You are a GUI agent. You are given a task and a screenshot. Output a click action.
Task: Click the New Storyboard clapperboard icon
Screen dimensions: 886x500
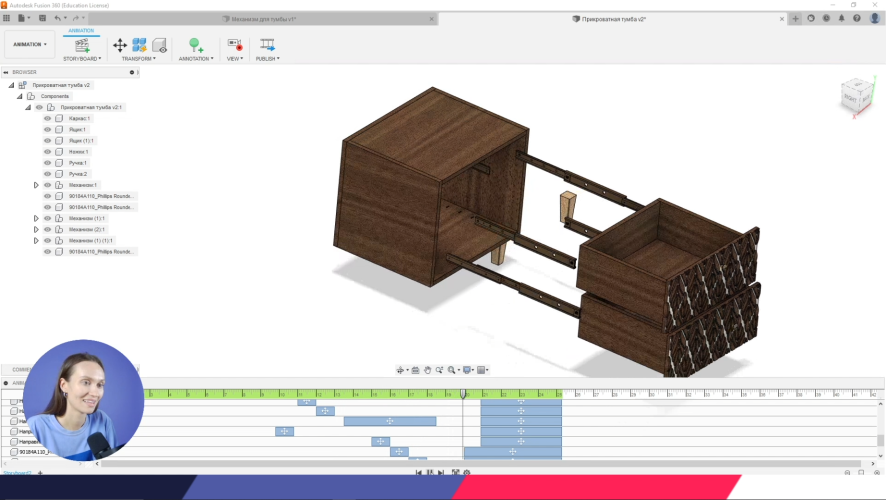82,45
